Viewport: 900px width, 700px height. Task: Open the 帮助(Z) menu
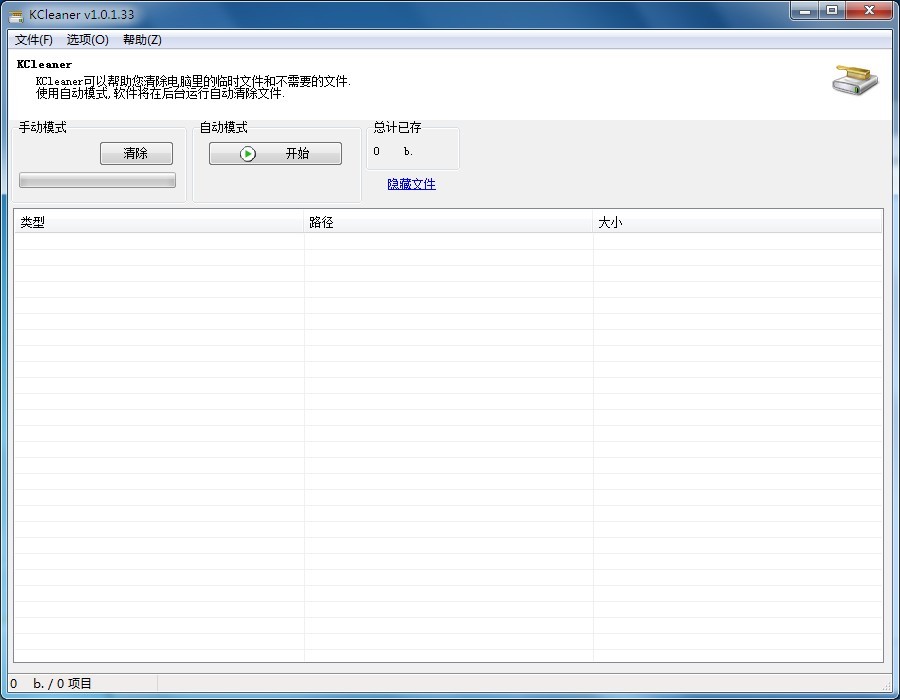(142, 40)
